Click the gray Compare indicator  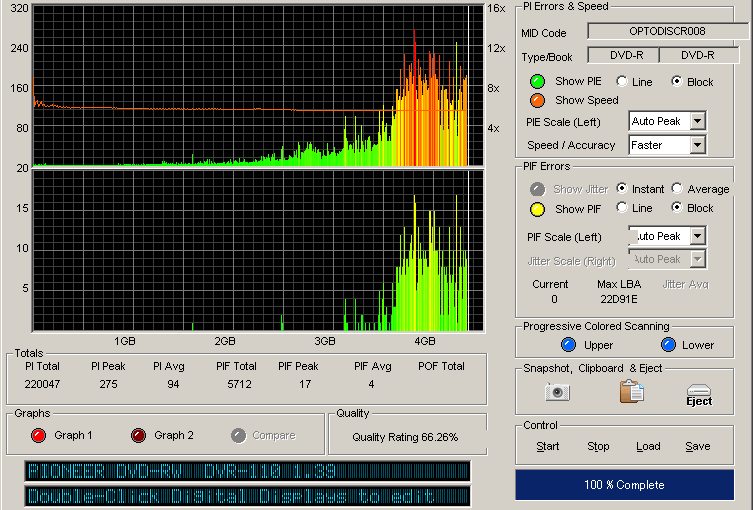point(238,436)
